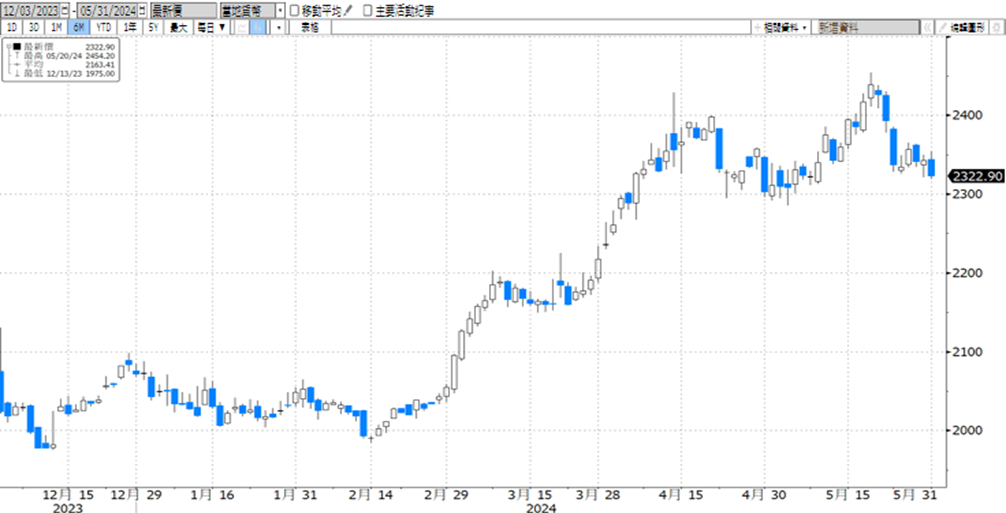Image resolution: width=1006 pixels, height=513 pixels.
Task: Click the double-chevron collapse icon beside 新增資料
Action: [927, 28]
